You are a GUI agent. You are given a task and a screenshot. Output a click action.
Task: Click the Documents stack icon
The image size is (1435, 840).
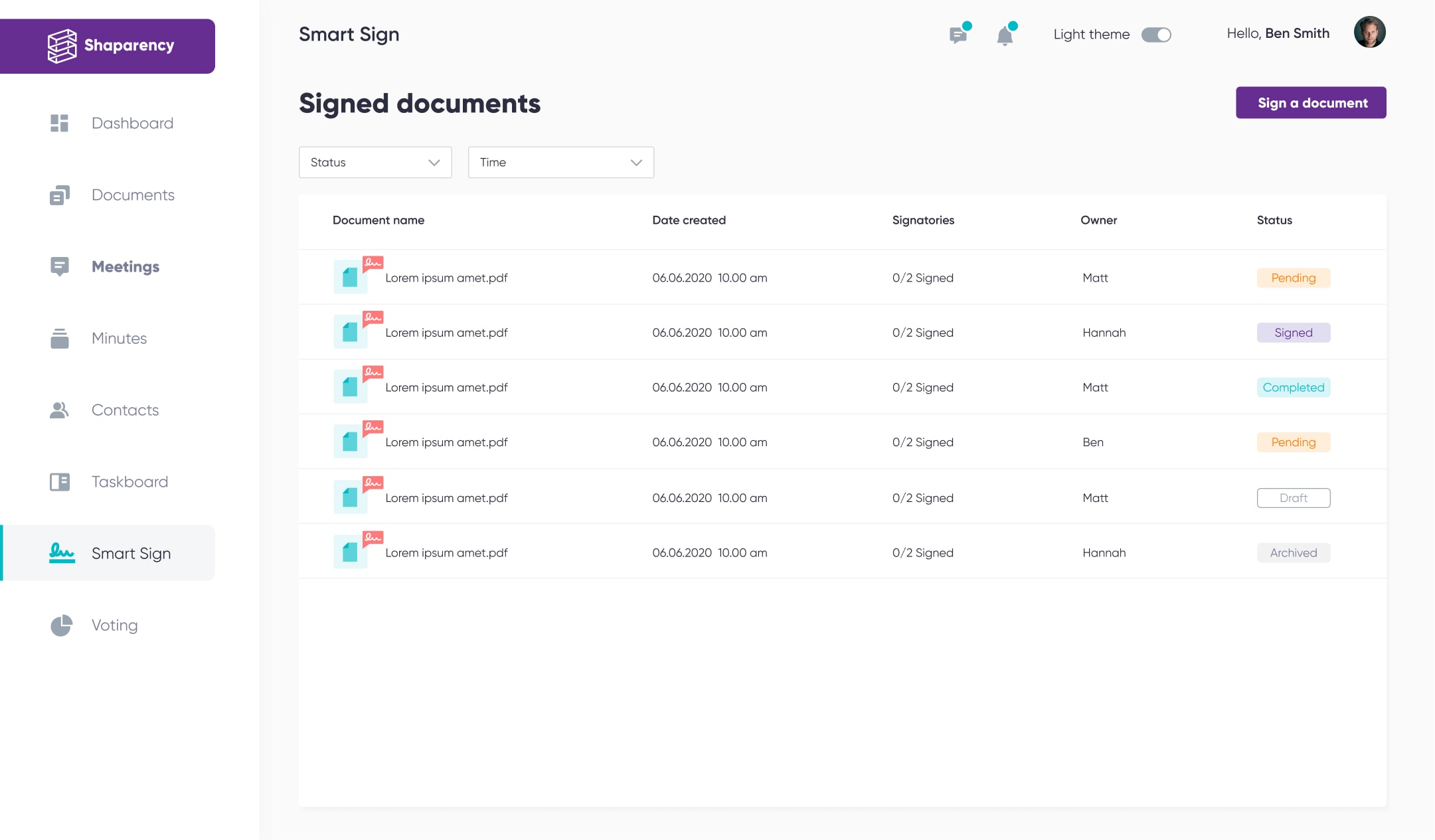[x=60, y=195]
